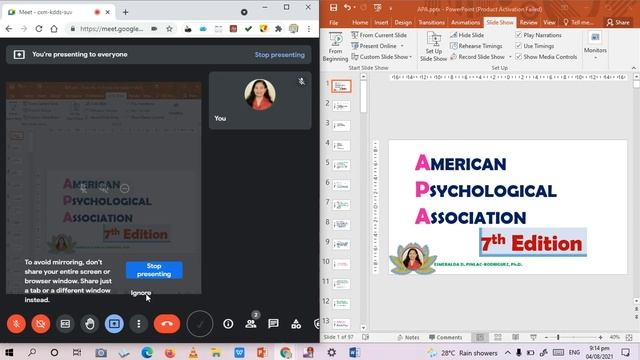Toggle captions in Meet toolbar
The width and height of the screenshot is (640, 360).
click(65, 324)
